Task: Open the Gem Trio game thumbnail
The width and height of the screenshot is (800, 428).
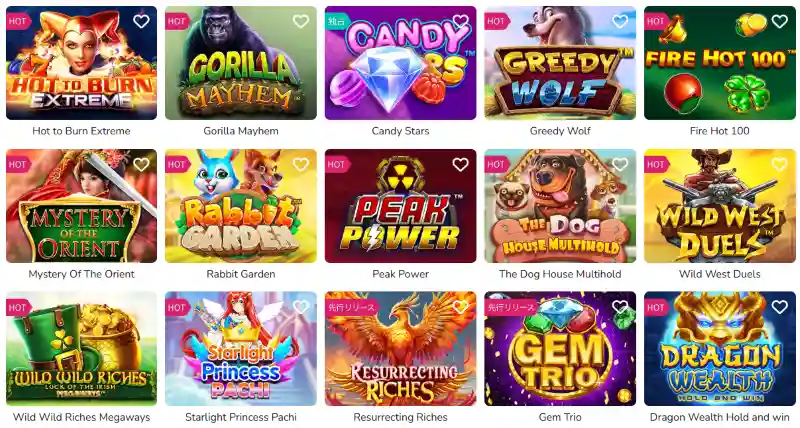Action: (560, 349)
